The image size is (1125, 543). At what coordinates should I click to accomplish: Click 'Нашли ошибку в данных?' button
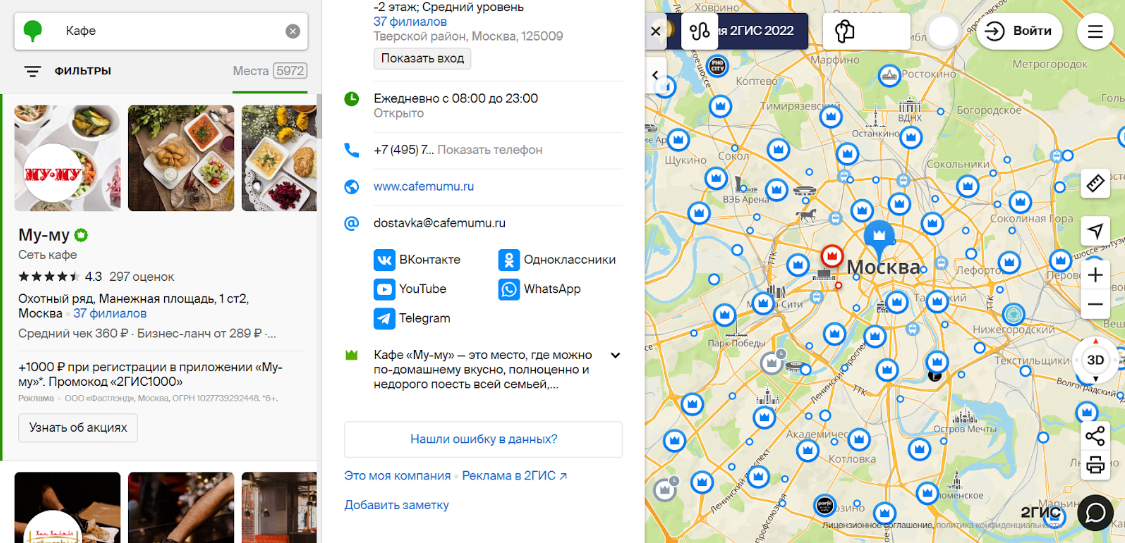click(484, 439)
